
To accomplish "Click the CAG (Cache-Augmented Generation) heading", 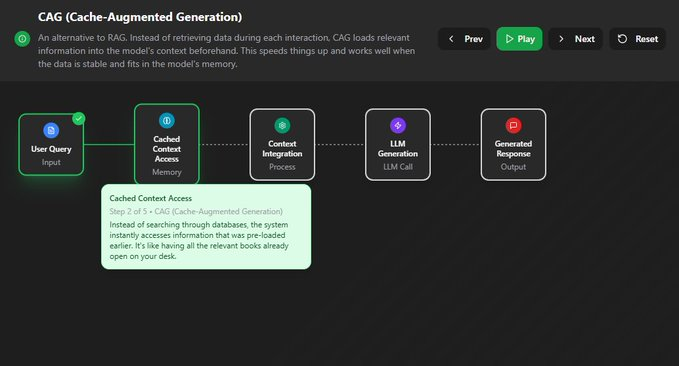I will (140, 17).
